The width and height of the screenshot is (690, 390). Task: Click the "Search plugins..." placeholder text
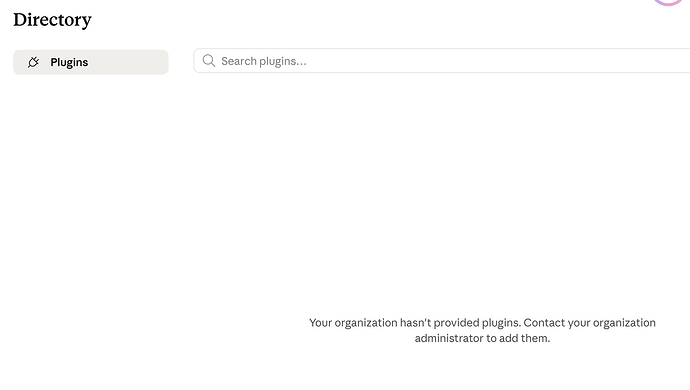click(264, 61)
